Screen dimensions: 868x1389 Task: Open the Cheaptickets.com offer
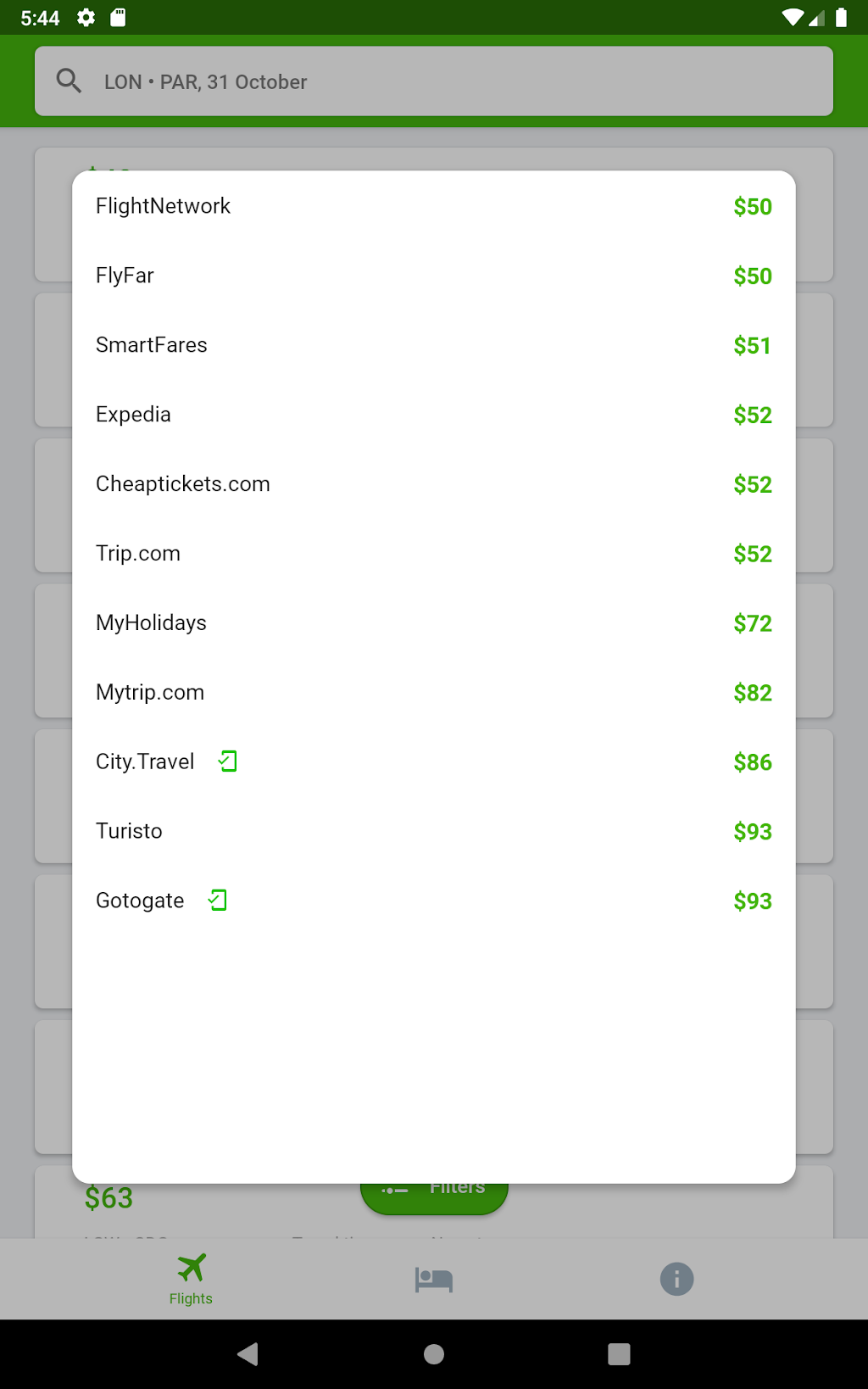[433, 484]
